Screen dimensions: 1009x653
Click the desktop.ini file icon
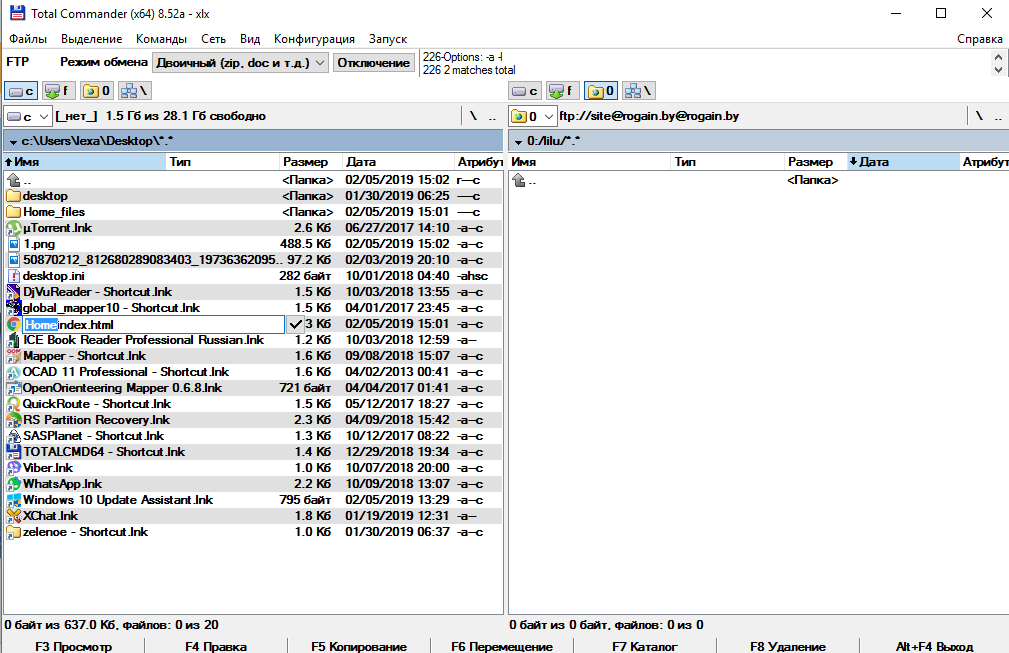click(x=14, y=276)
